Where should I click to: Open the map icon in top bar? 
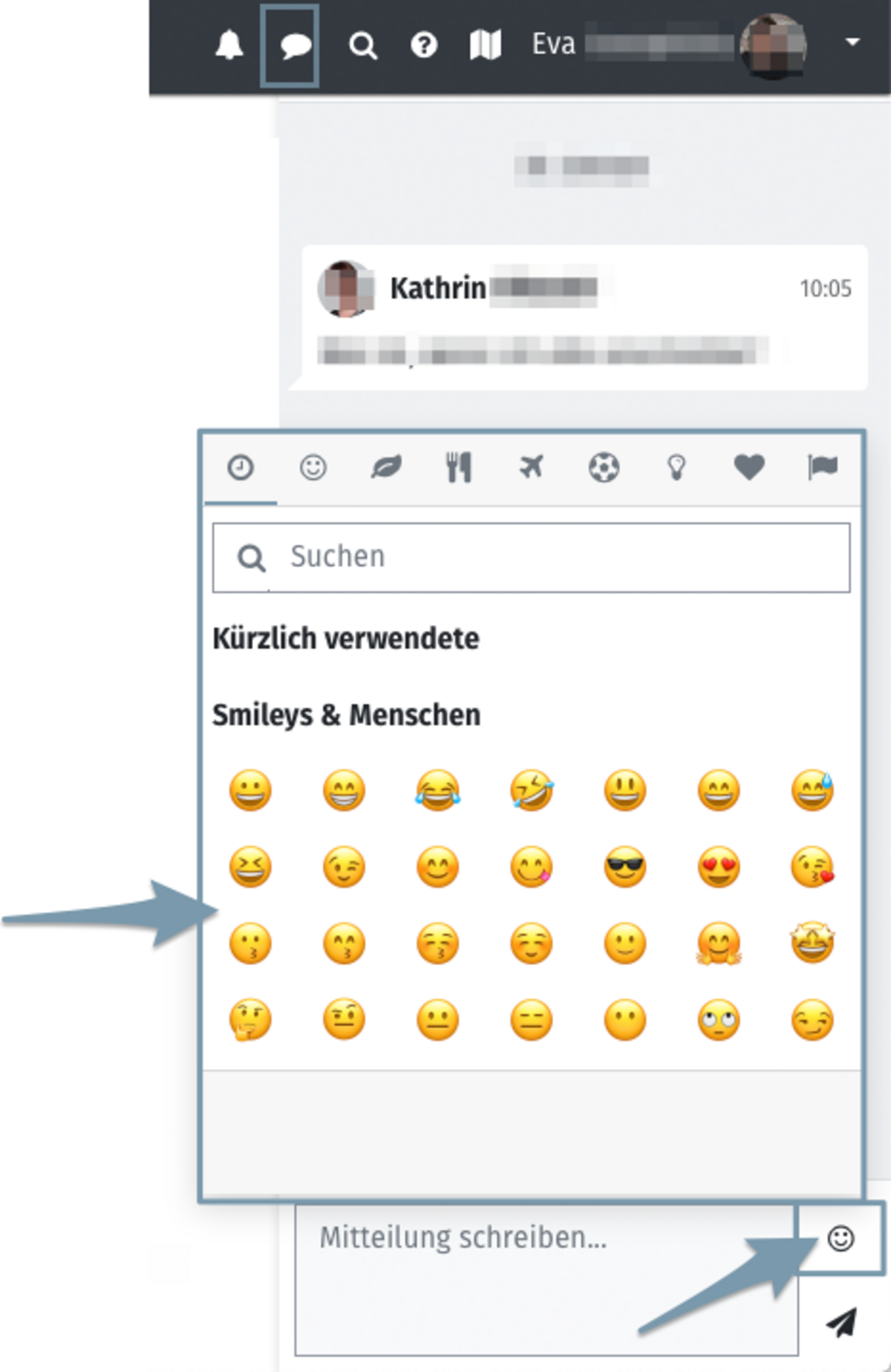(x=486, y=45)
